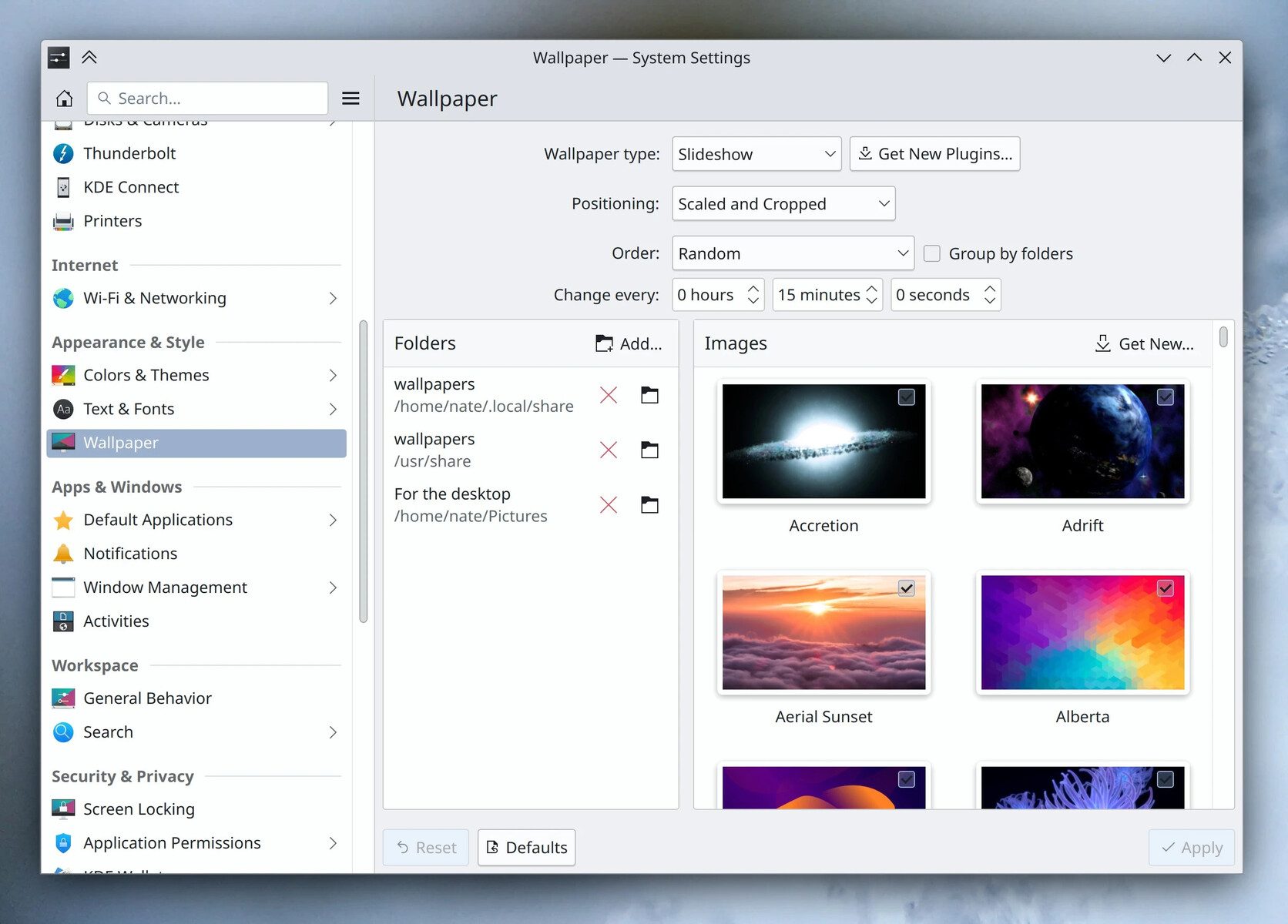The image size is (1288, 924).
Task: Remove the /usr/share wallpapers folder
Action: point(609,450)
